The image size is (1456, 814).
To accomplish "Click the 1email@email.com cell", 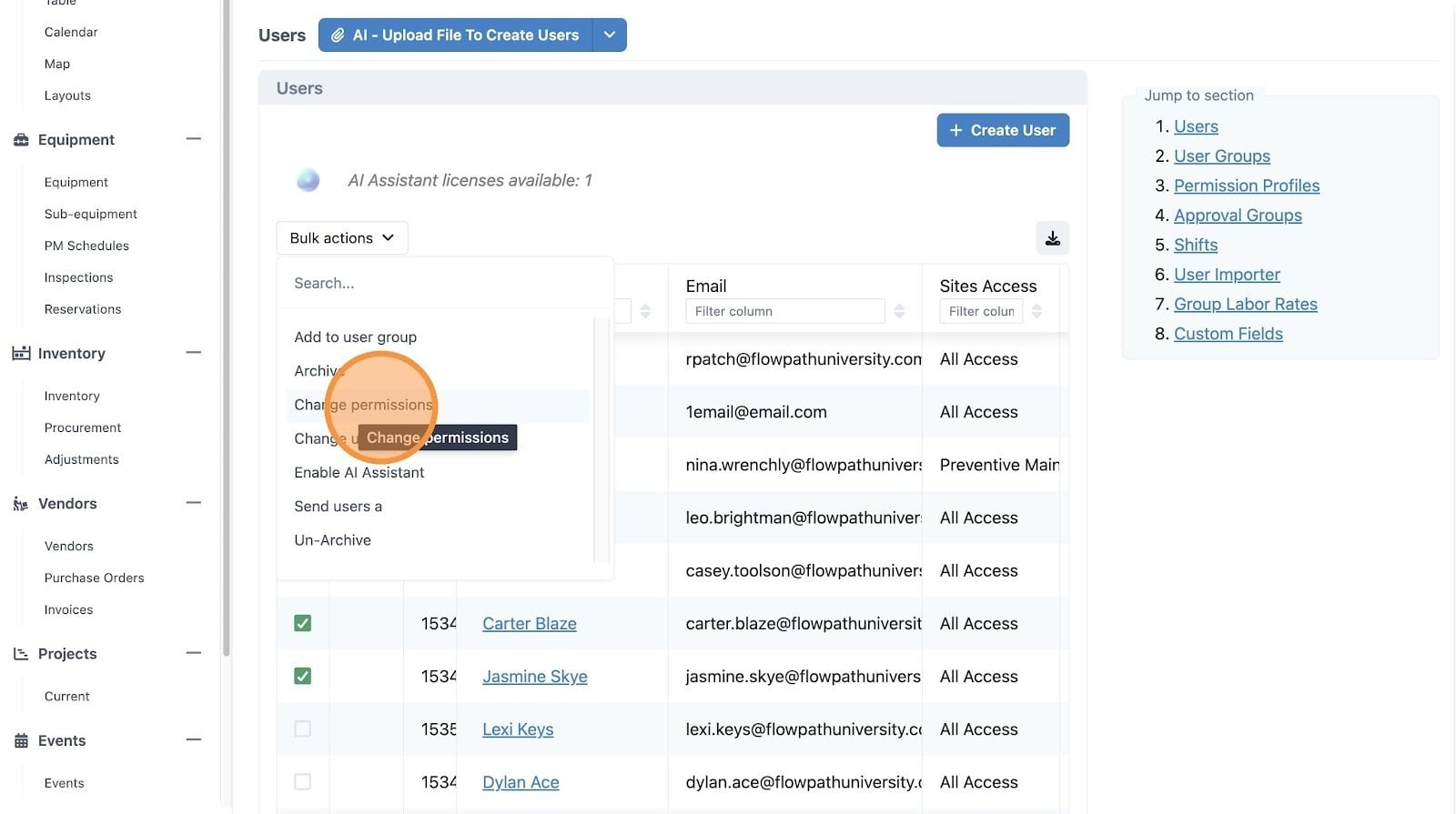I will (795, 412).
